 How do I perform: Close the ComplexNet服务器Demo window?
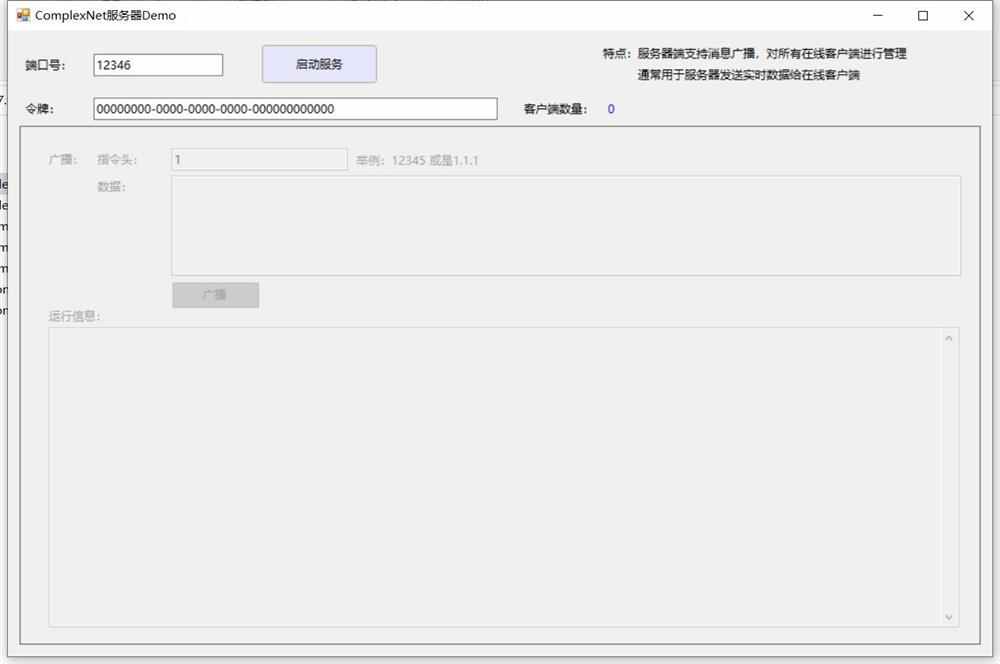tap(968, 15)
